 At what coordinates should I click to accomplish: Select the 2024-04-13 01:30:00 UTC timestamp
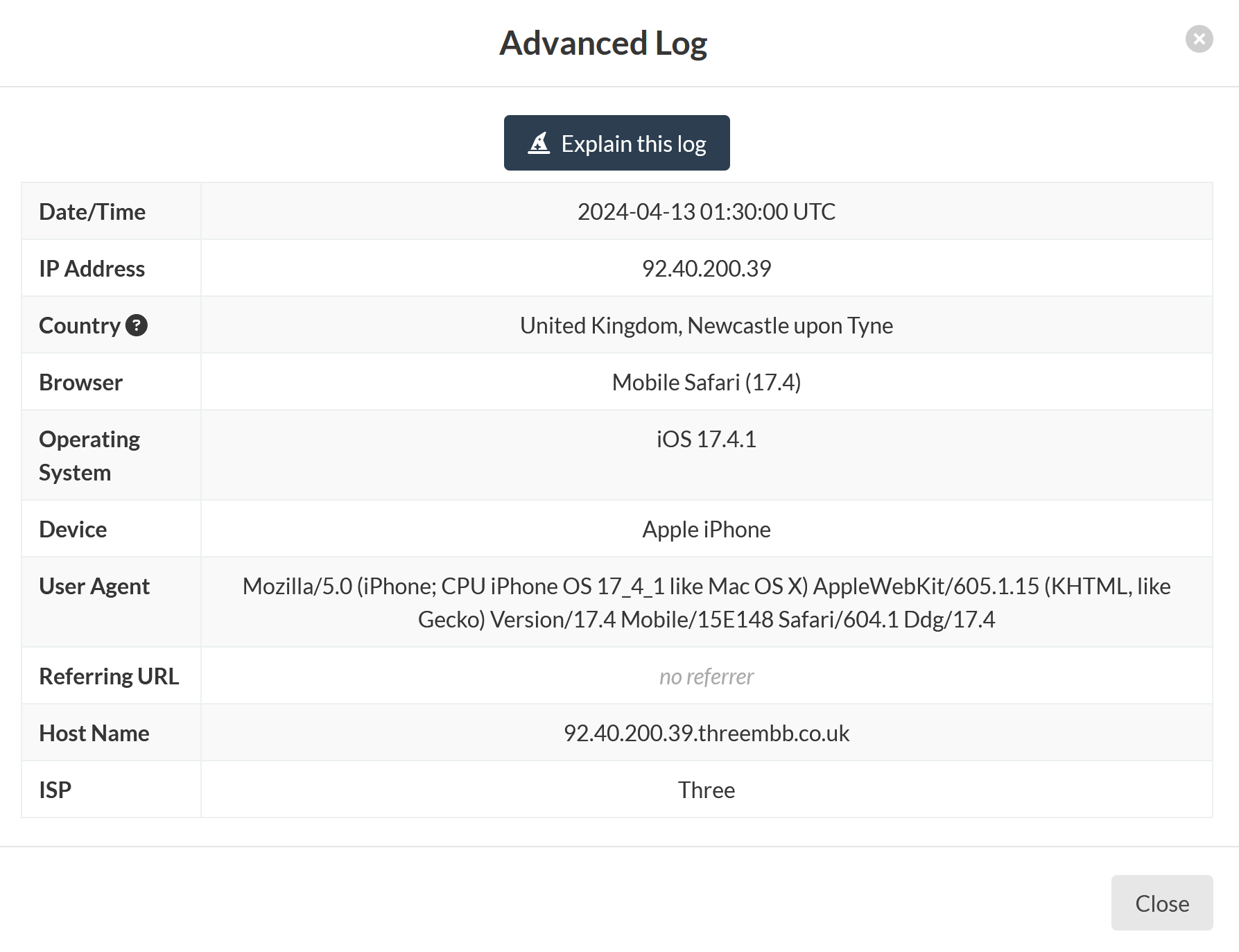(706, 211)
